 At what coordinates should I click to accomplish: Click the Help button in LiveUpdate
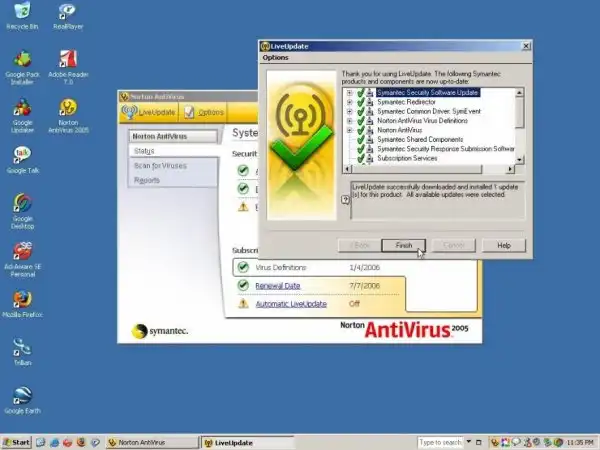point(504,245)
